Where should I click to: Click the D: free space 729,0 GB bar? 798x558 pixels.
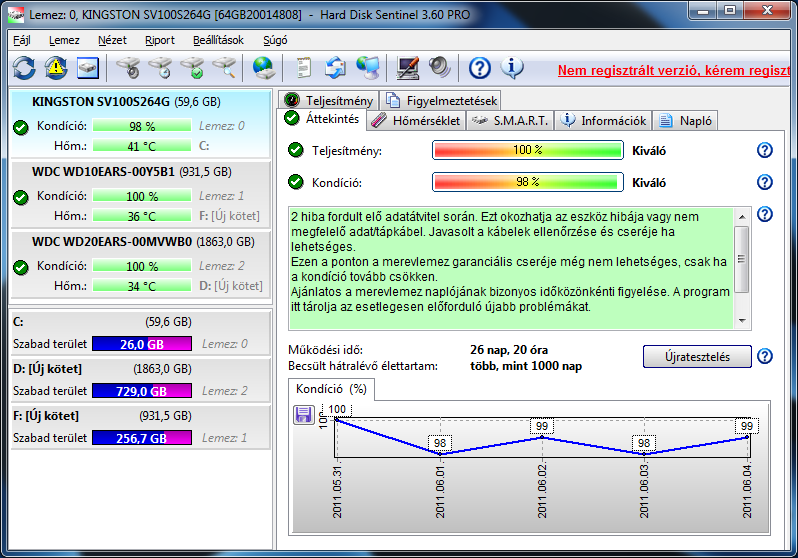[142, 390]
